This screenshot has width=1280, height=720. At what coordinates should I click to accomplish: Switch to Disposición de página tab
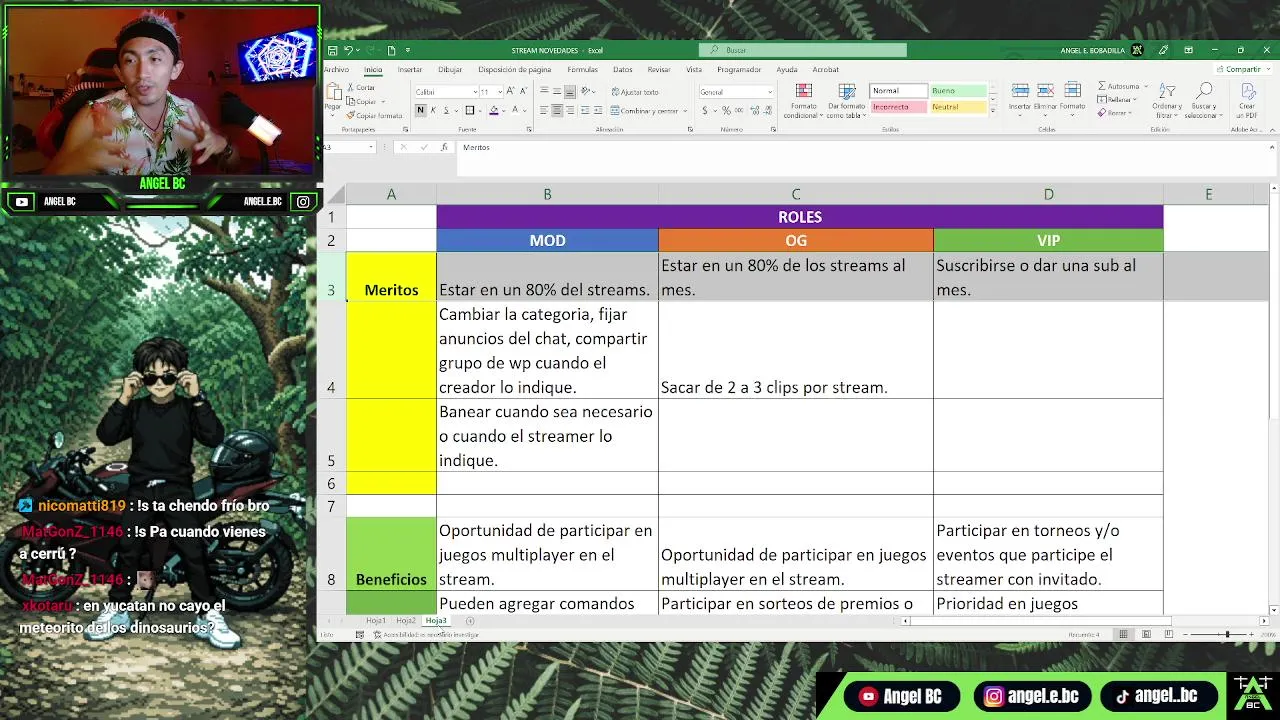[x=515, y=69]
